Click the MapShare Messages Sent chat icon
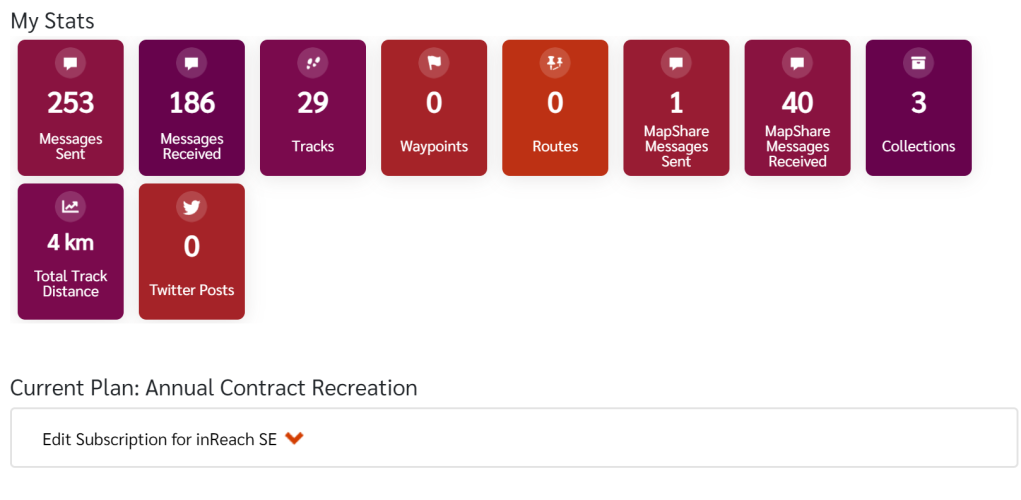The width and height of the screenshot is (1021, 500). pyautogui.click(x=676, y=63)
